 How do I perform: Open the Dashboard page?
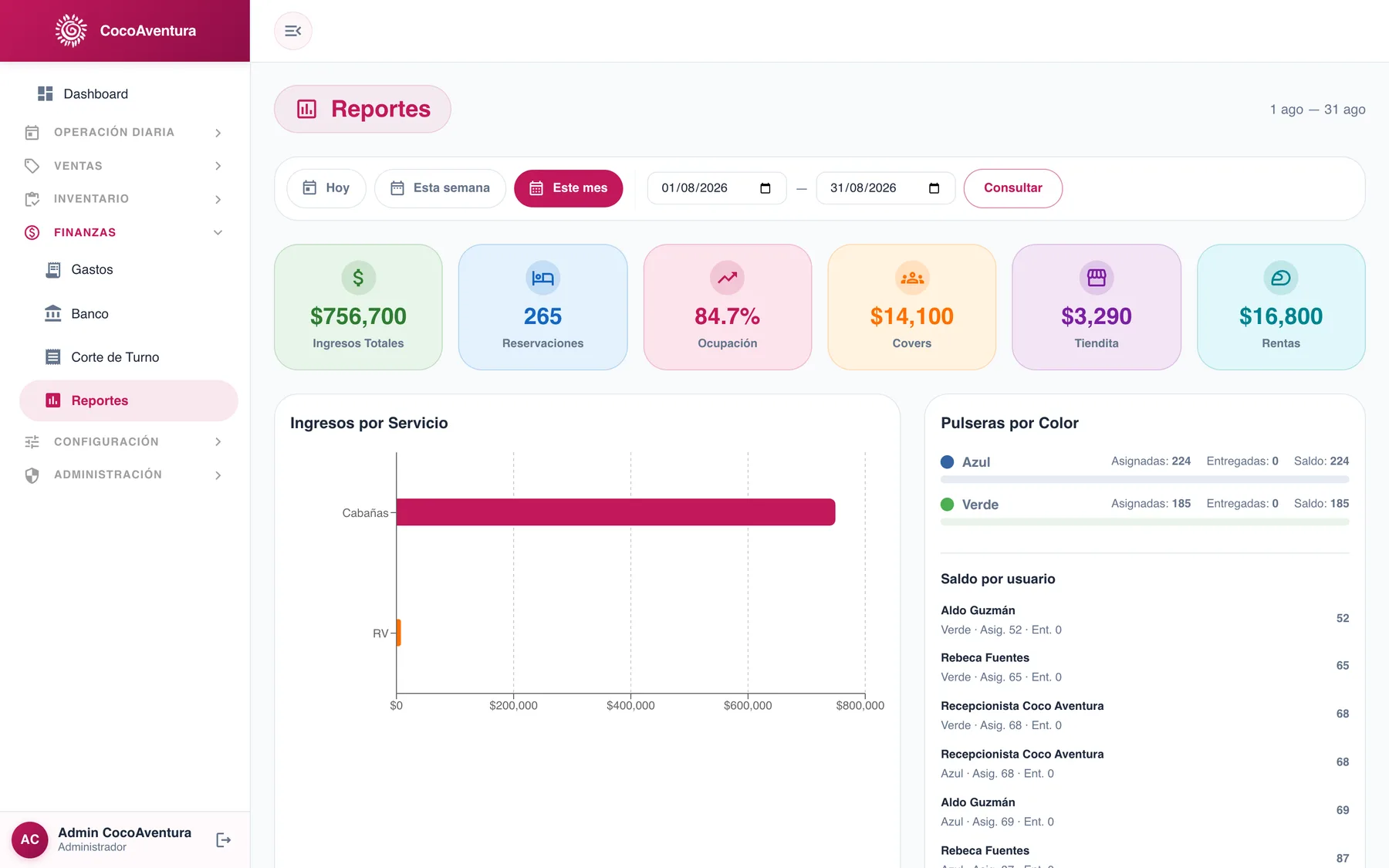click(x=129, y=93)
